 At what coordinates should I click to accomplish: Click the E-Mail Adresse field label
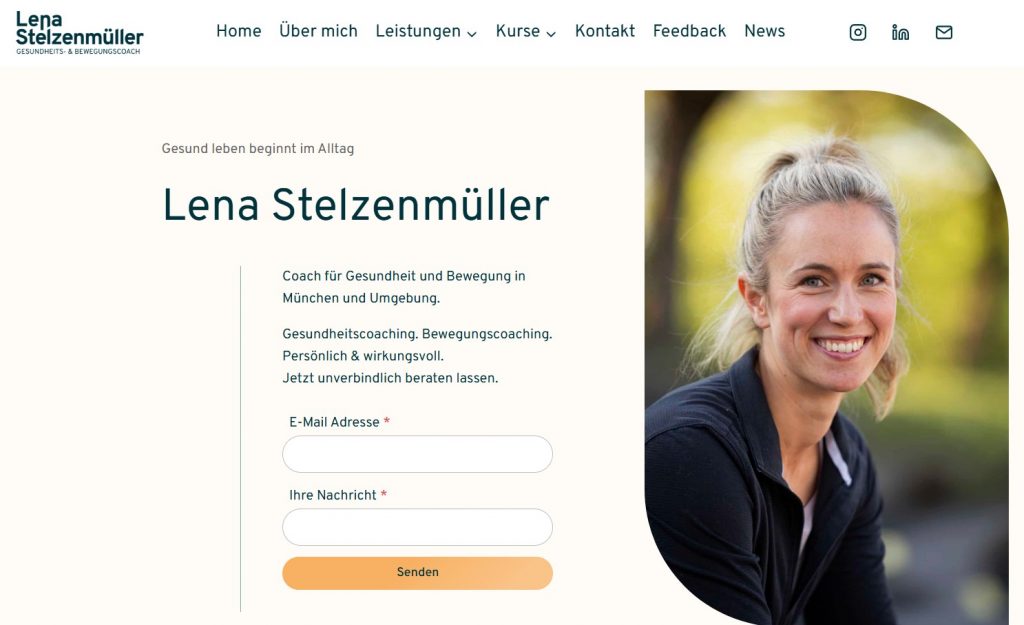pos(334,422)
